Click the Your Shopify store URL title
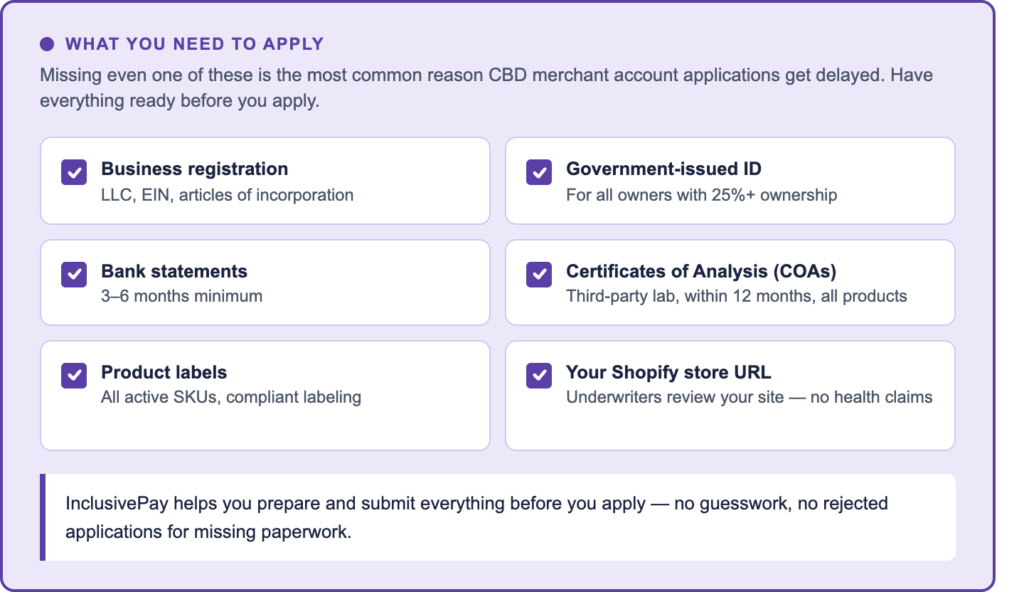 coord(668,372)
